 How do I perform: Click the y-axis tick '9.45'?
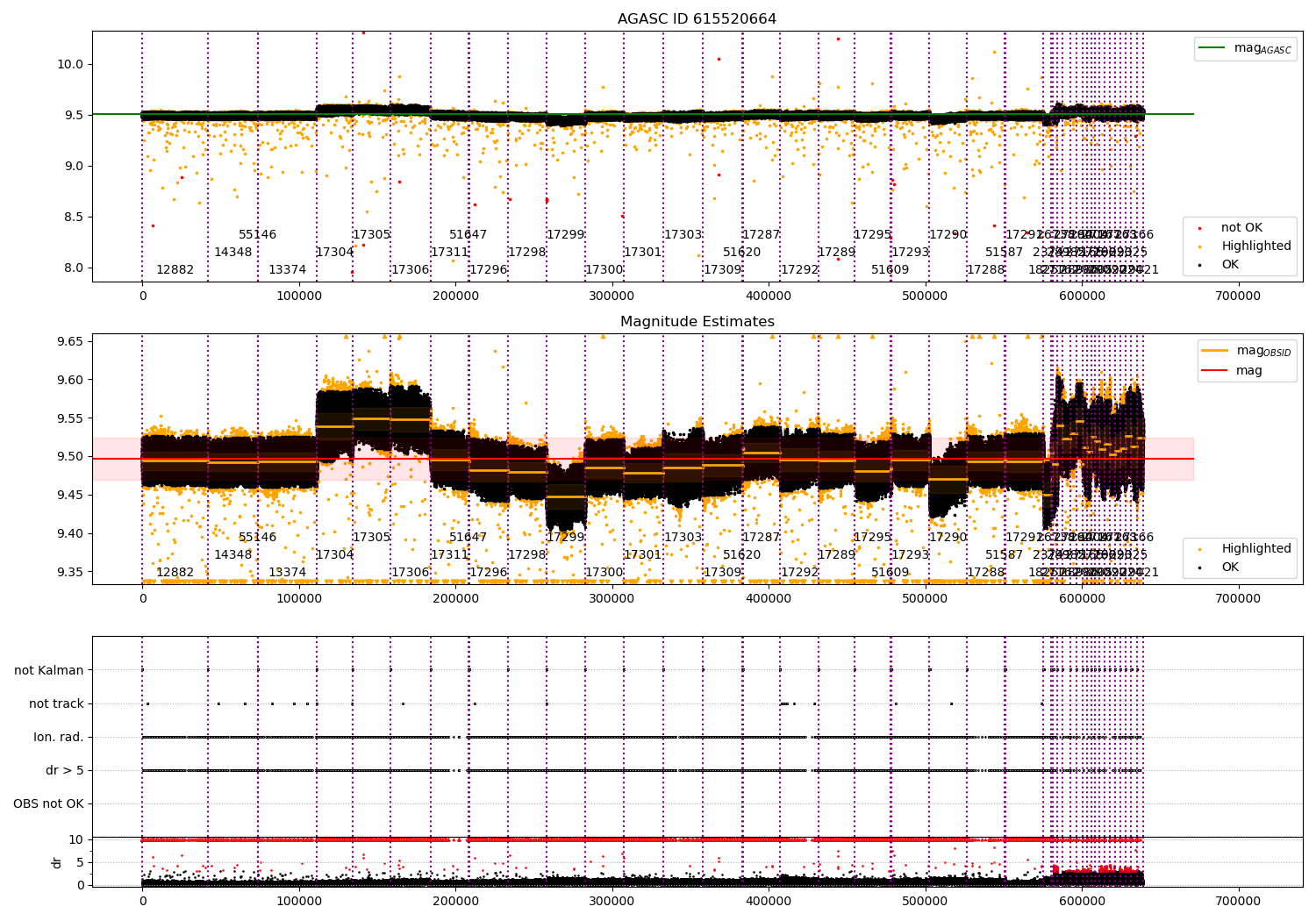(x=70, y=496)
